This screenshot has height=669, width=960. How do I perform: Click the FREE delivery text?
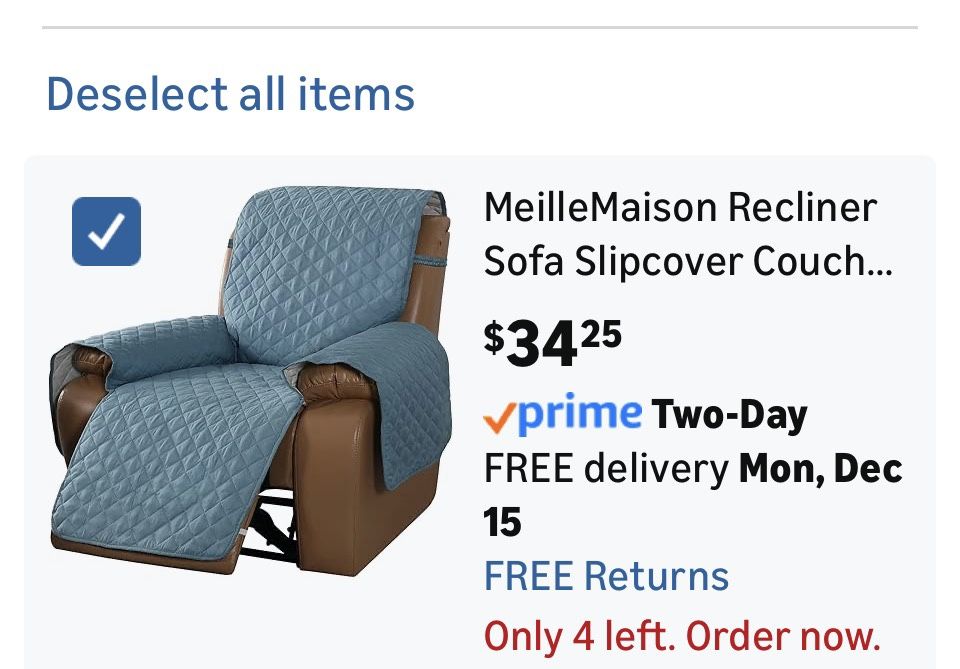tap(606, 468)
